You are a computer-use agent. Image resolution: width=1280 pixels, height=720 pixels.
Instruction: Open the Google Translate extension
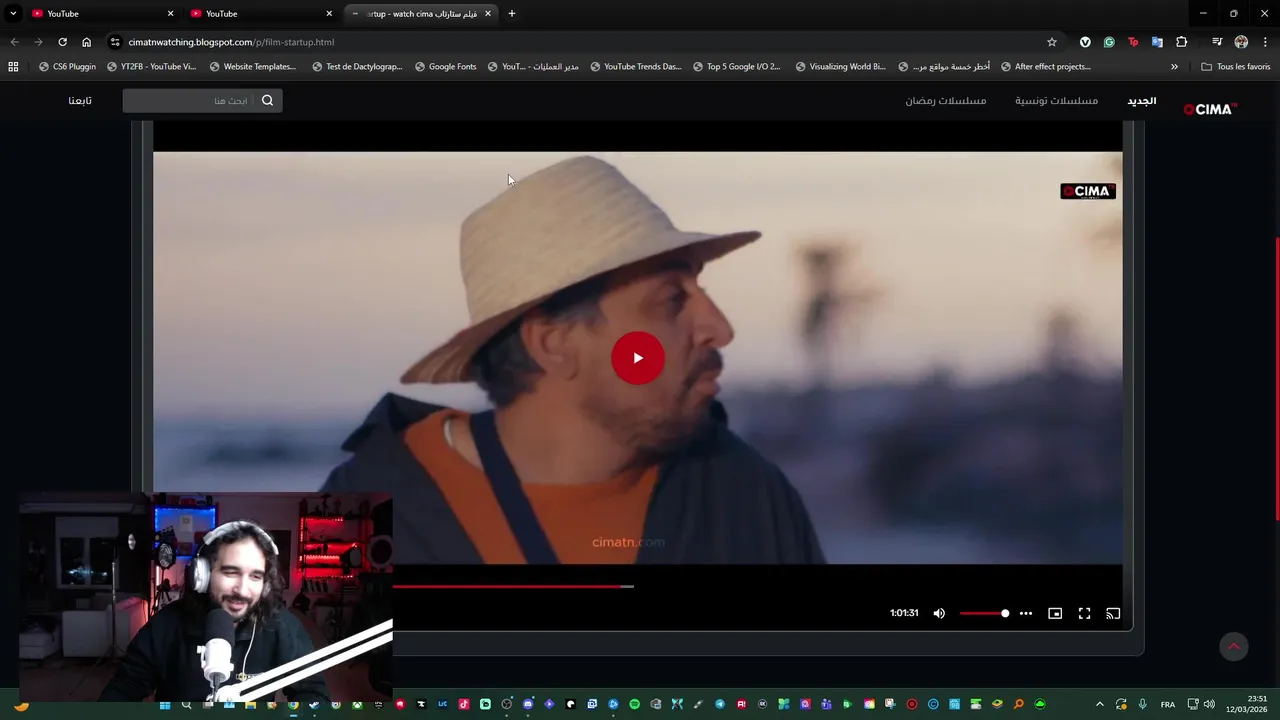(x=1157, y=42)
